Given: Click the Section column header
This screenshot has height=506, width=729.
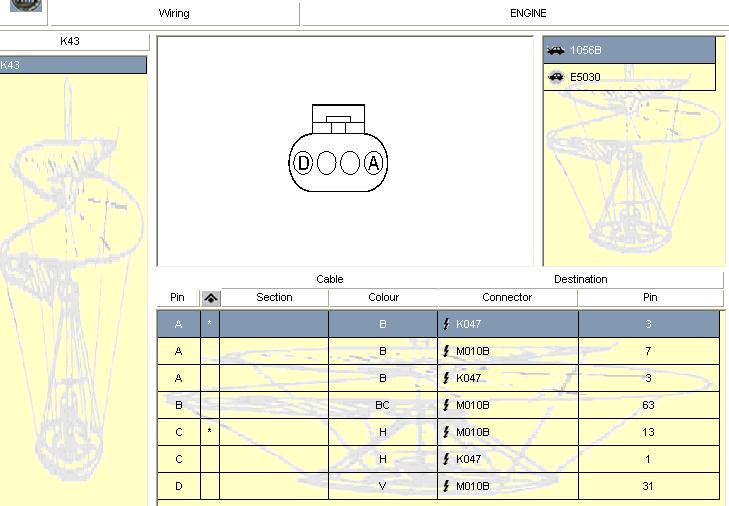Looking at the screenshot, I should click(274, 297).
